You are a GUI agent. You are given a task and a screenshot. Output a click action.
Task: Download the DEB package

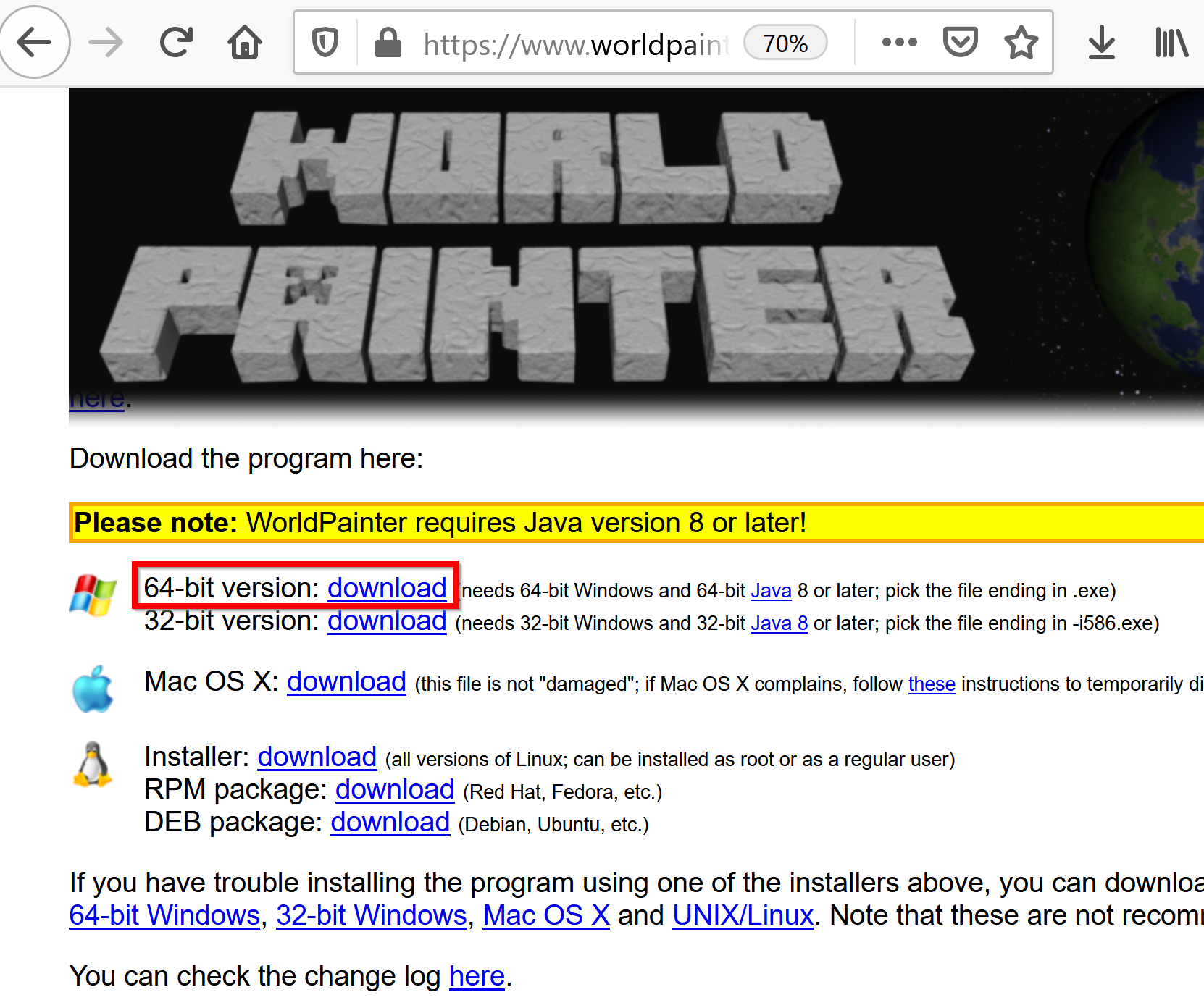tap(390, 822)
